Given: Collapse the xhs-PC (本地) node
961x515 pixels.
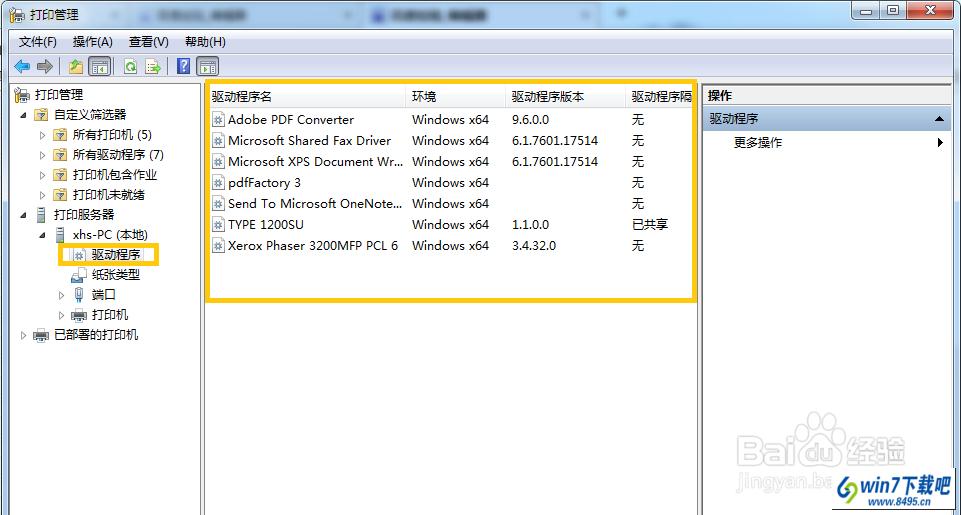Looking at the screenshot, I should pyautogui.click(x=42, y=235).
